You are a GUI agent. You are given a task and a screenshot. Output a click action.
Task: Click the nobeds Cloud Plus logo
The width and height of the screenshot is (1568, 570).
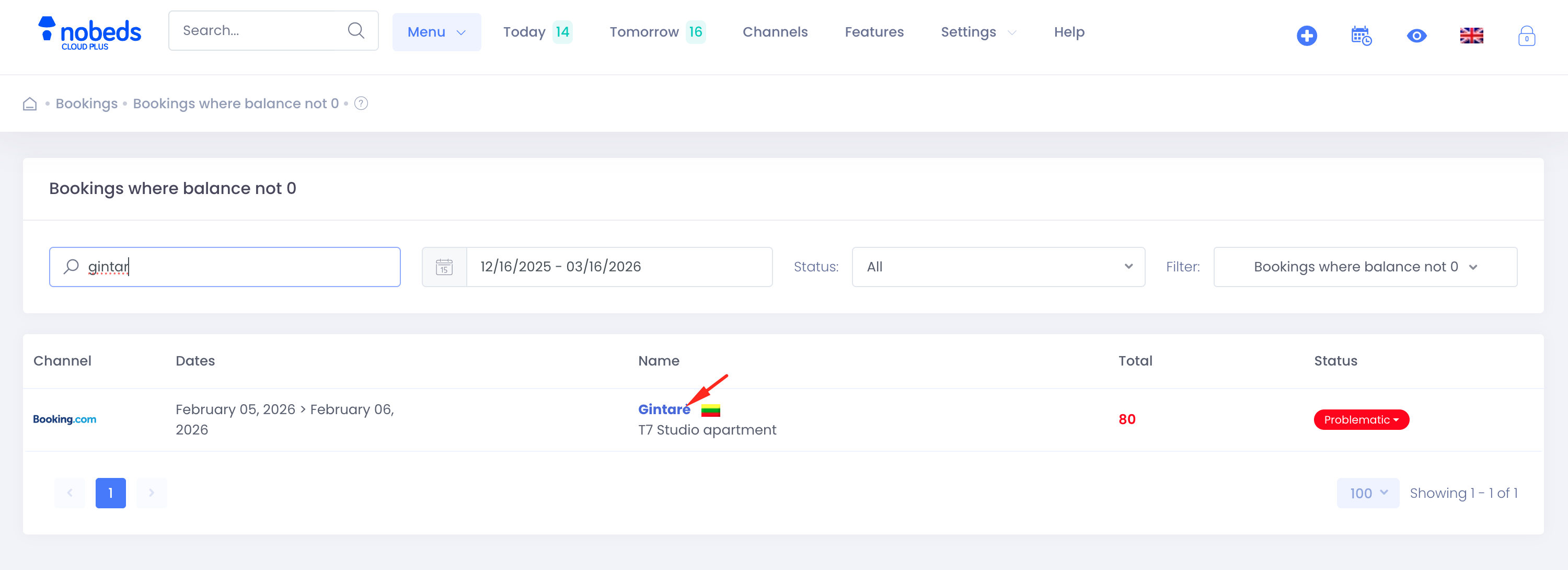[90, 33]
